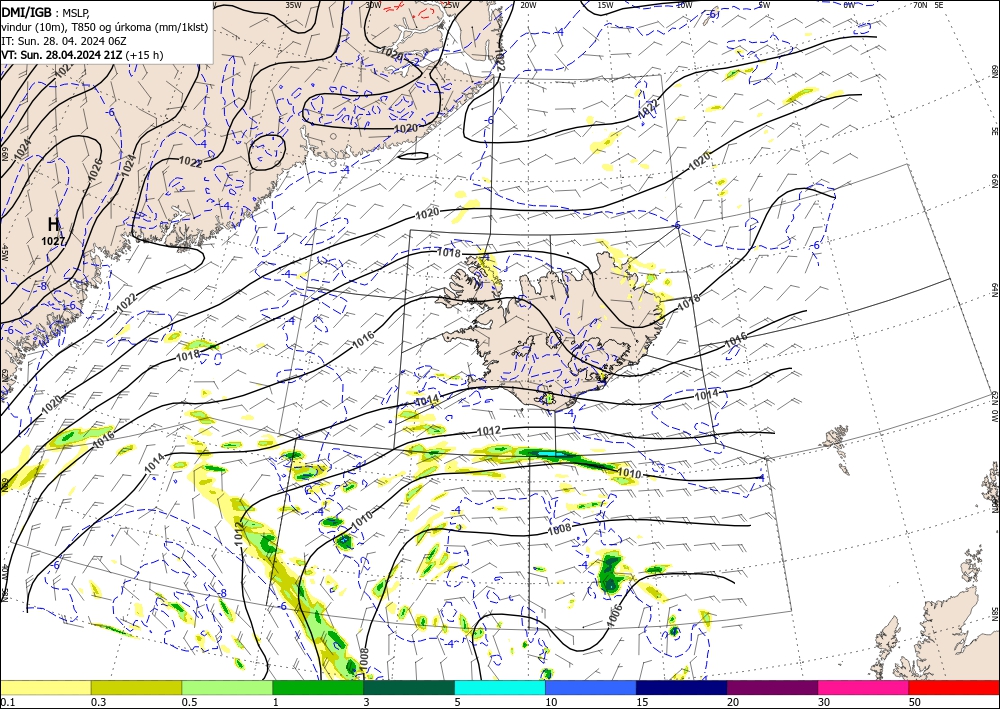Click the red 50+ legend color segment
The height and width of the screenshot is (709, 1000).
coord(954,687)
